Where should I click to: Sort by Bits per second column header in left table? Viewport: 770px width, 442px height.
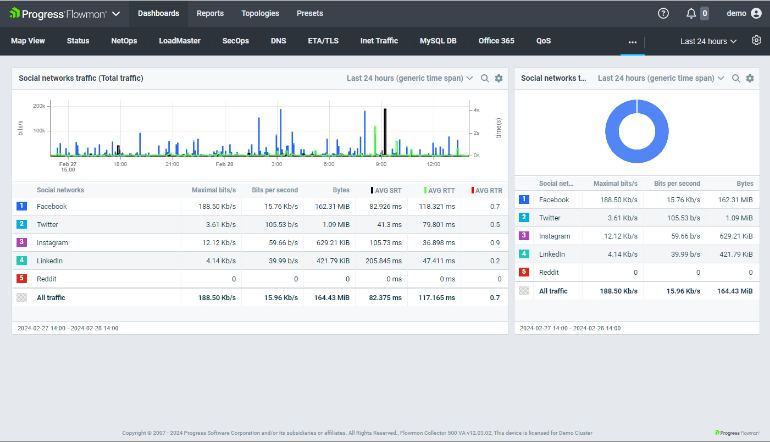coord(273,189)
